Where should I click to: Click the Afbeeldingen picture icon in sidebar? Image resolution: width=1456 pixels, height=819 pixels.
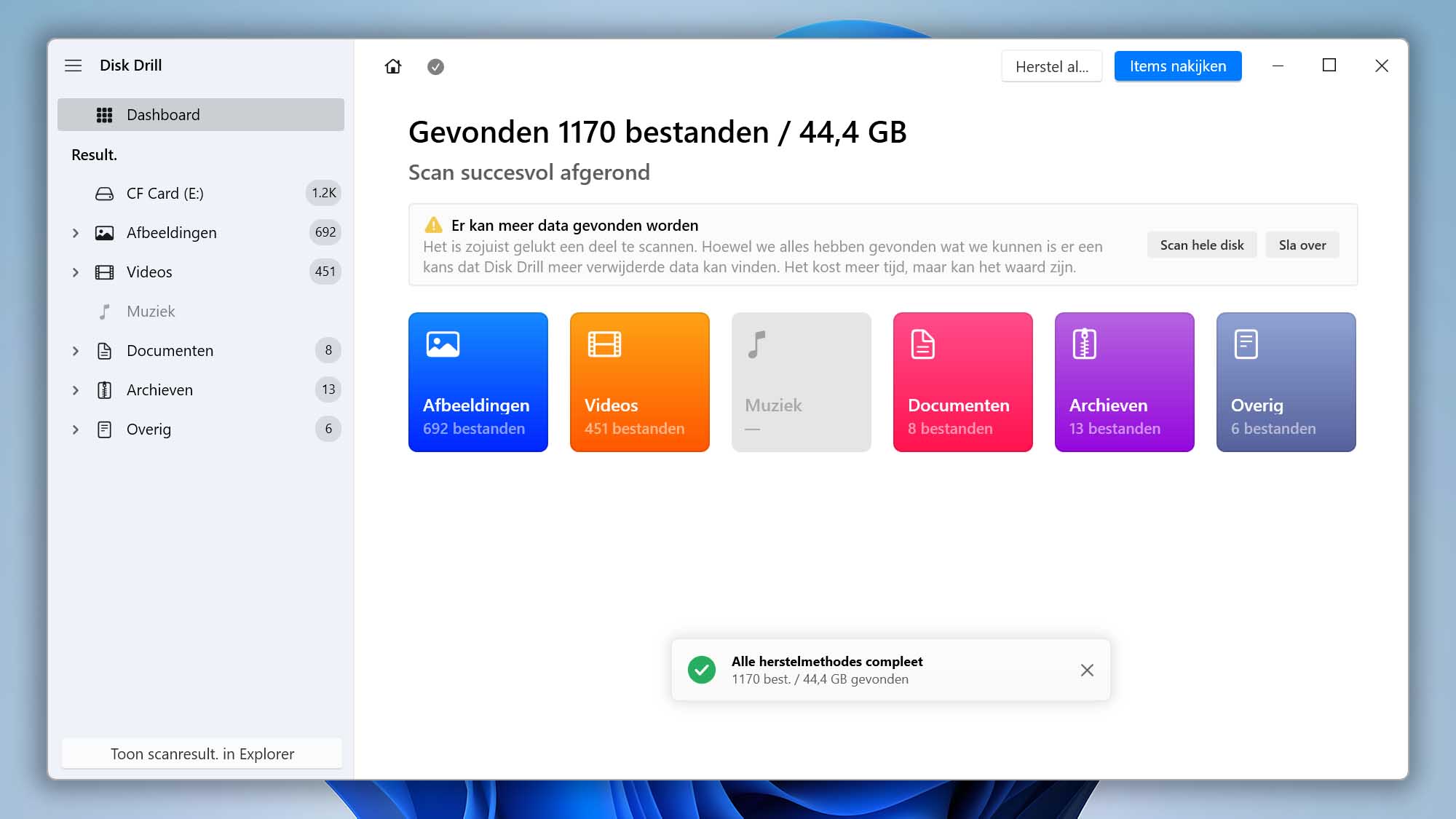pyautogui.click(x=104, y=233)
